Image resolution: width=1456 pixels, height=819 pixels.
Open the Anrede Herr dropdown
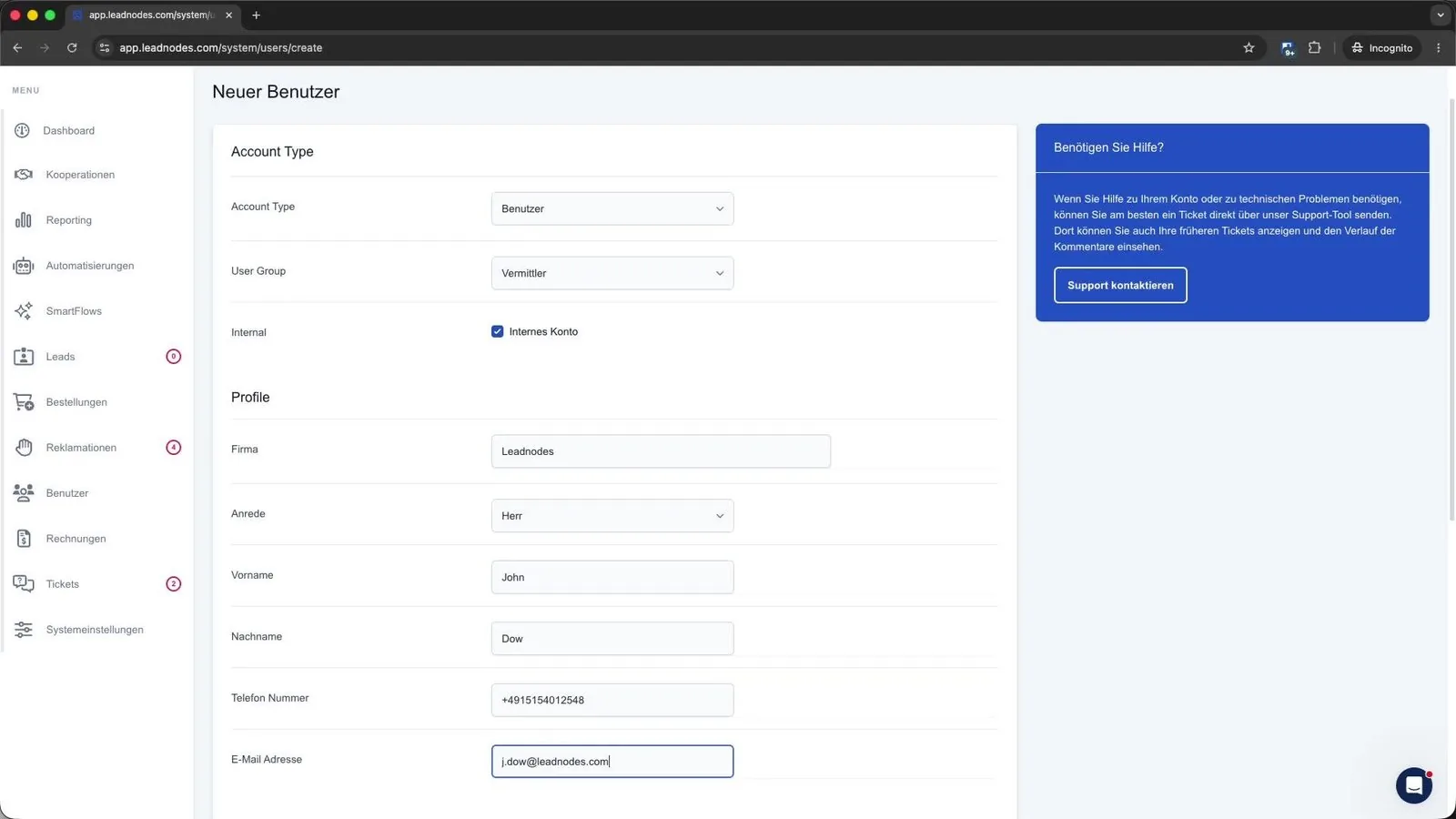612,516
